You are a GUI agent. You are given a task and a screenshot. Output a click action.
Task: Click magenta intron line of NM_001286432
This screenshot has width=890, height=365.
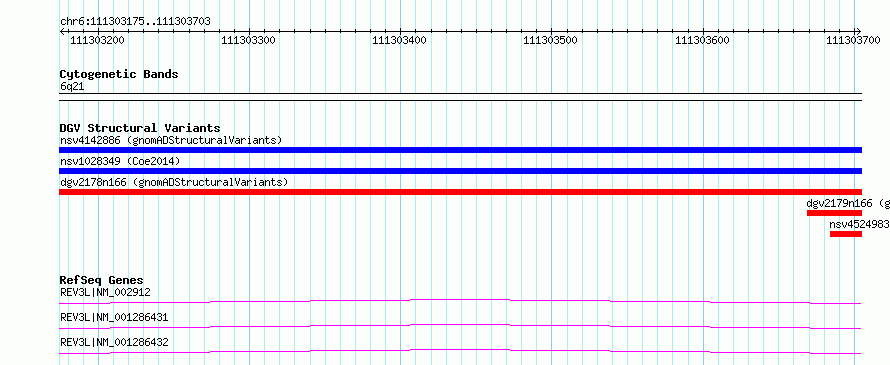(x=460, y=349)
